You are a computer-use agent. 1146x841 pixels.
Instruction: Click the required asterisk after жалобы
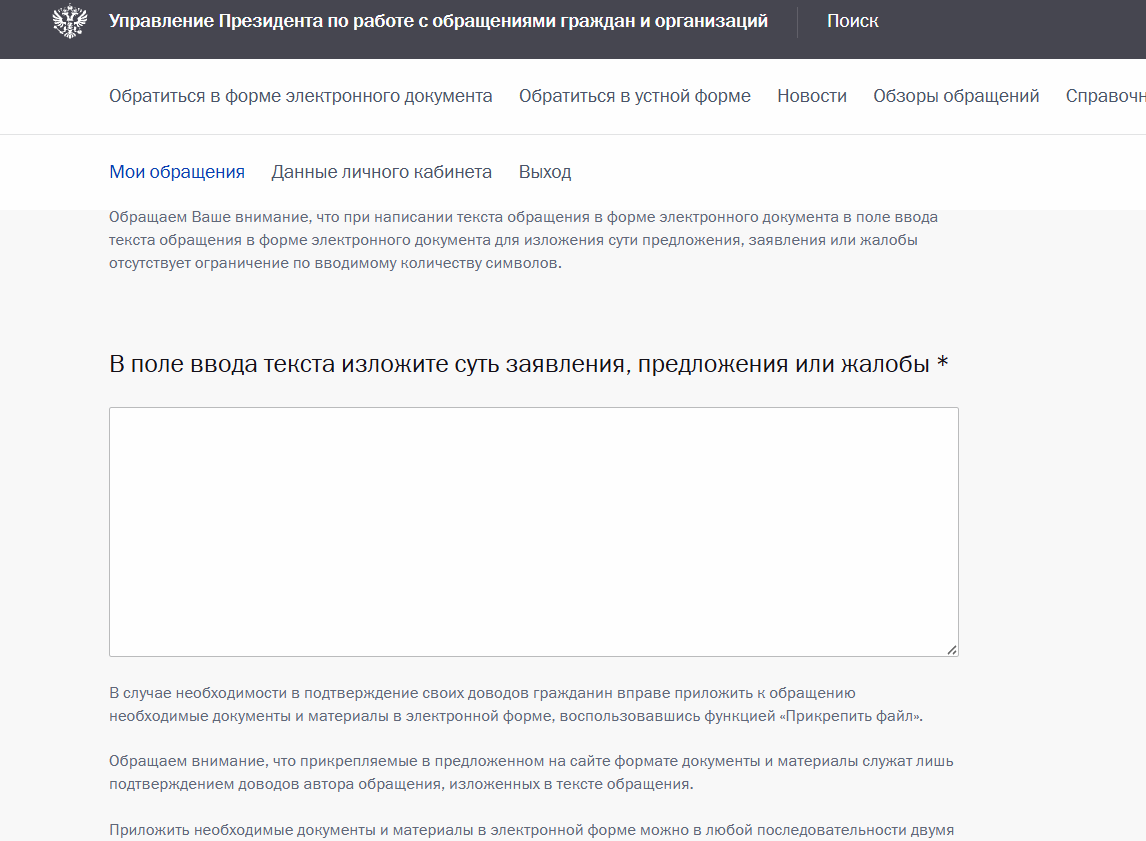(x=942, y=364)
